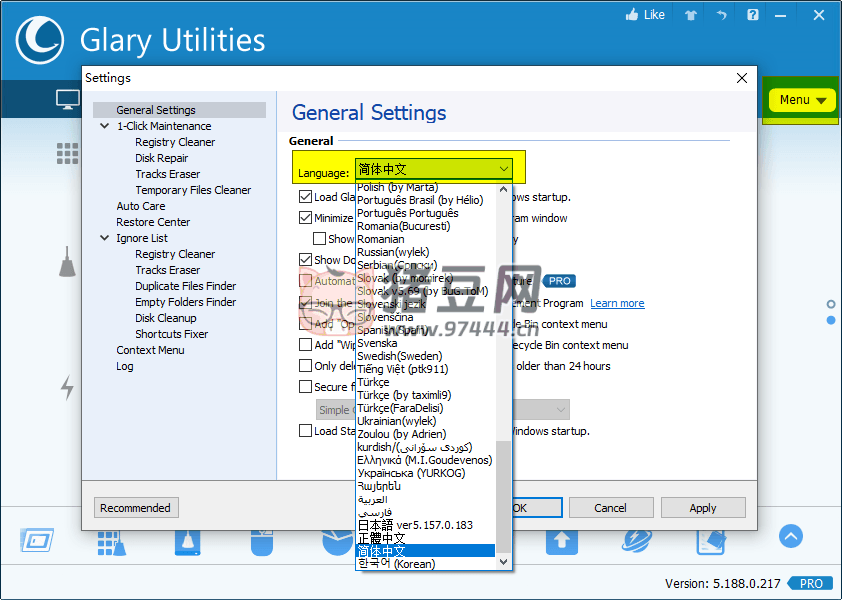Image resolution: width=842 pixels, height=600 pixels.
Task: Click the upload arrow icon in bottom toolbar
Action: [561, 540]
